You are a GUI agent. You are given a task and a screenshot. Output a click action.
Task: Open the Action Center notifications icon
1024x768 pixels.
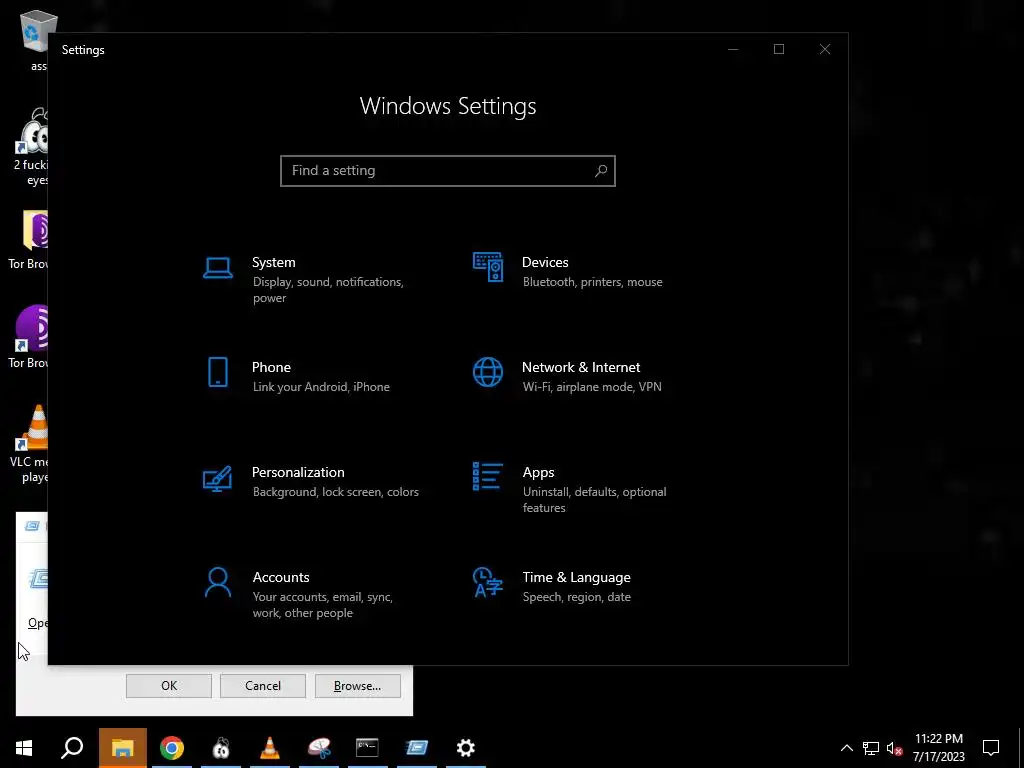tap(991, 748)
